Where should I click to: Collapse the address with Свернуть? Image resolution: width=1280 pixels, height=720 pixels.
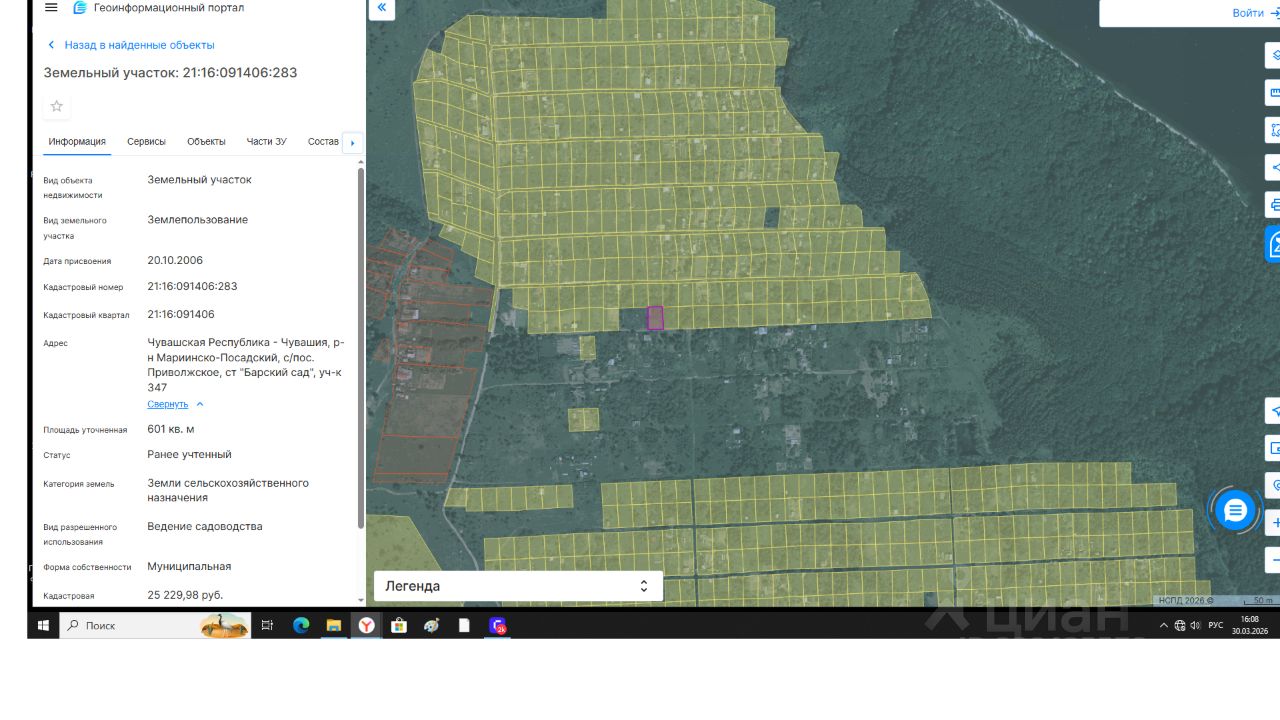(168, 404)
